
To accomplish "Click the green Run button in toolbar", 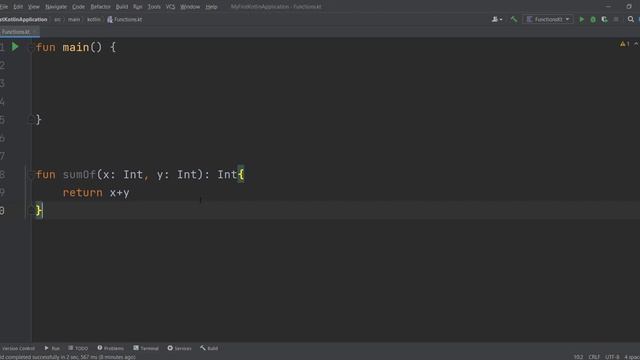I will coord(582,20).
